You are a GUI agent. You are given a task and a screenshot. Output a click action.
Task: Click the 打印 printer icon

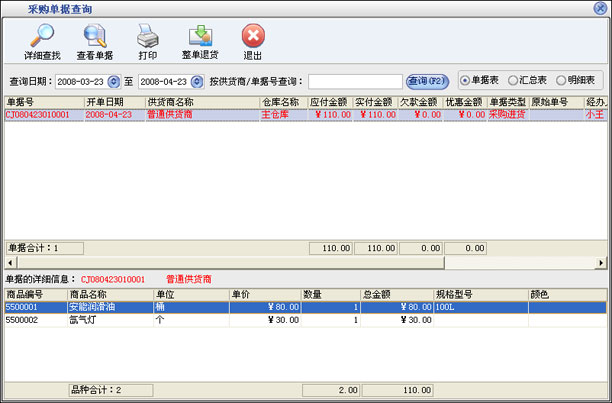[147, 37]
